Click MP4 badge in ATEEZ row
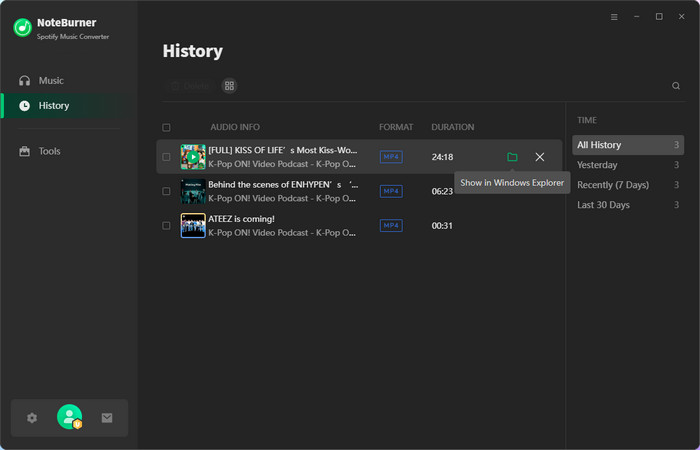 [x=391, y=226]
